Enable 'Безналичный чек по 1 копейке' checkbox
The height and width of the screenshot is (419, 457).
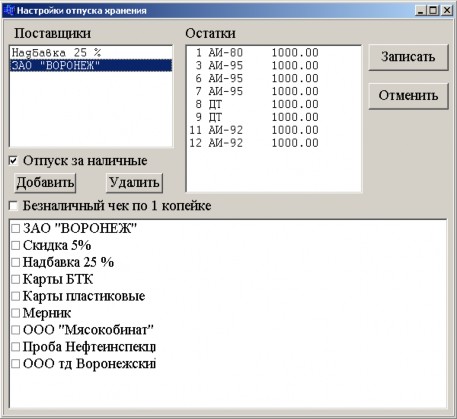tap(13, 206)
